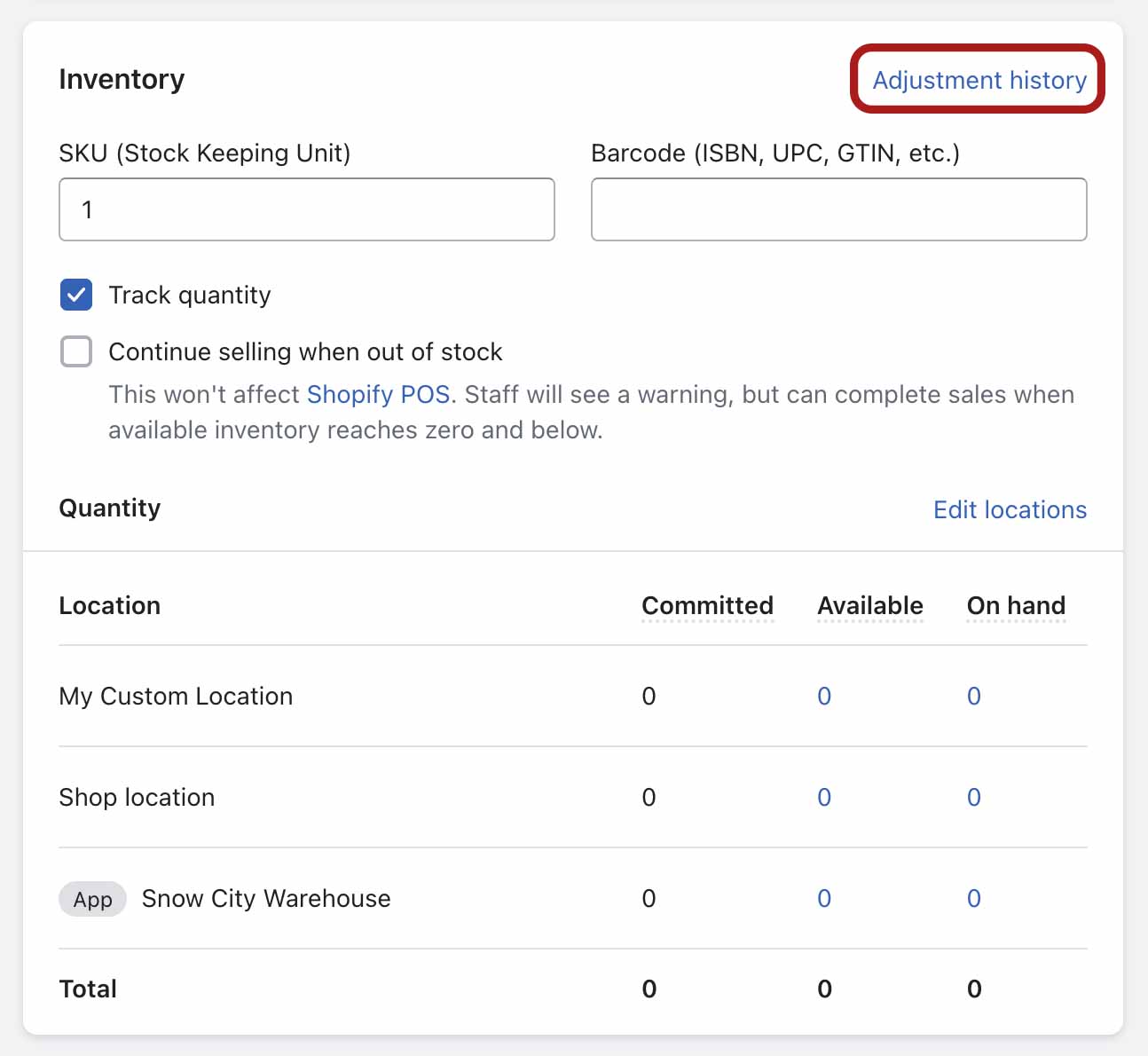Edit Available quantity for Shop location
Viewport: 1148px width, 1056px height.
824,797
